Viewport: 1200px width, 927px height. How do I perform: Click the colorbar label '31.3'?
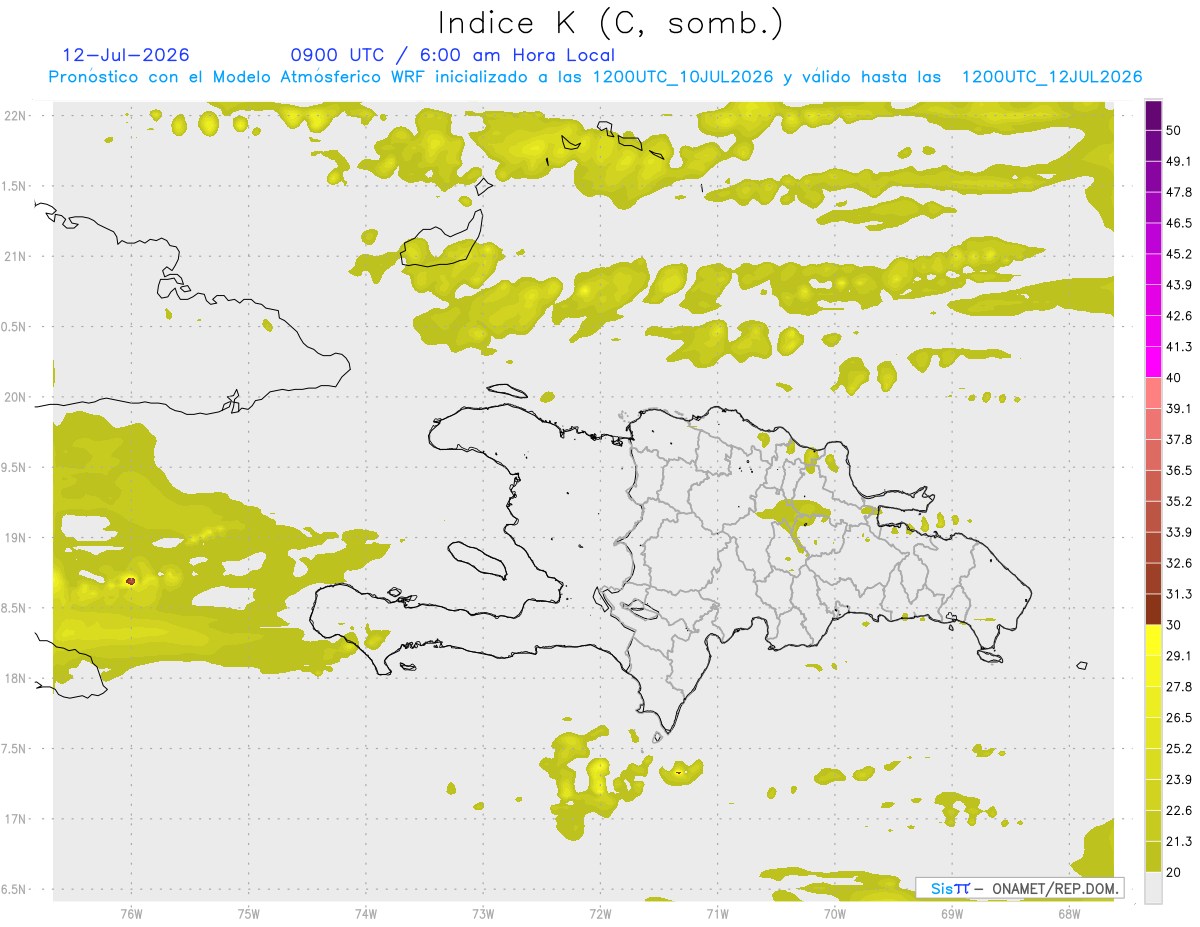(1179, 594)
